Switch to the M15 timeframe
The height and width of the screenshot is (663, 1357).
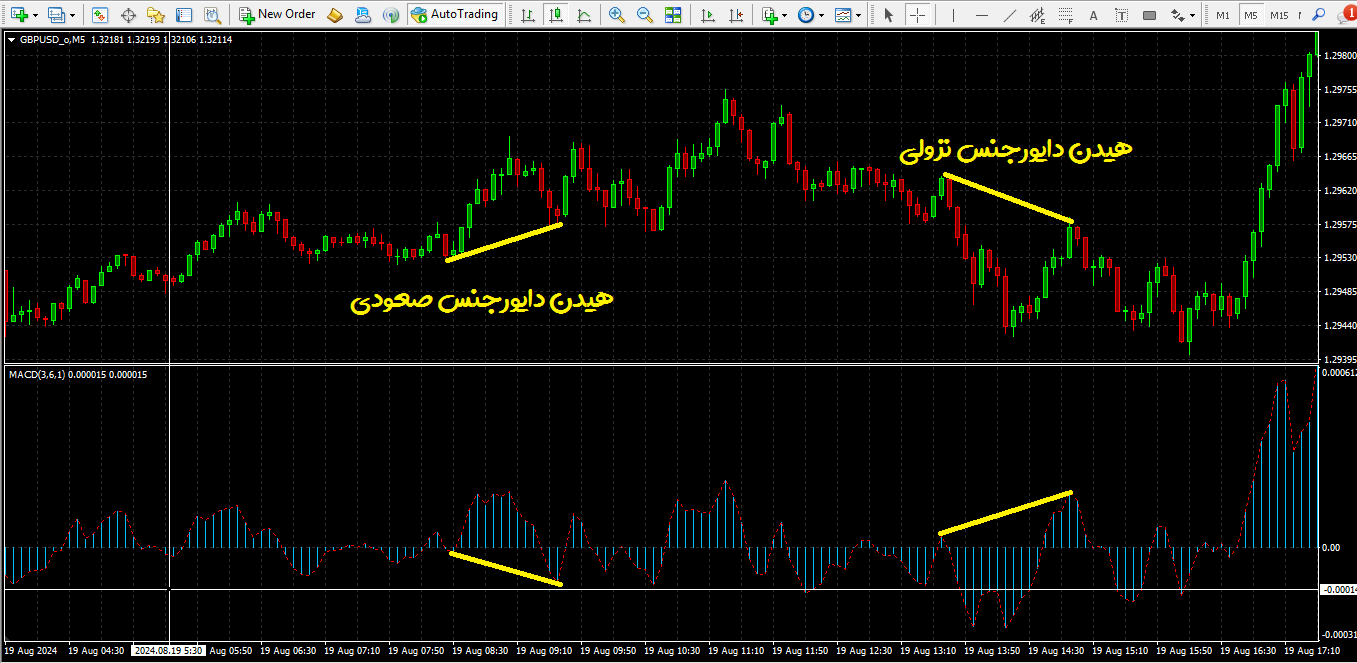click(1280, 15)
